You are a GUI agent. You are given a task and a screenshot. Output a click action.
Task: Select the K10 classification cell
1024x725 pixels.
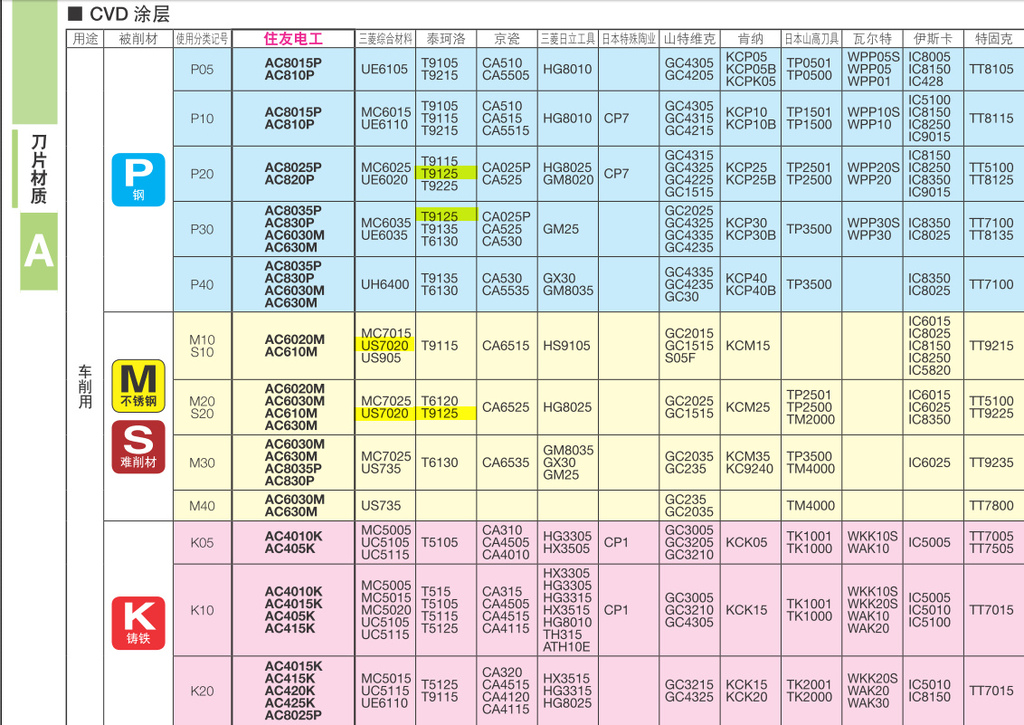tap(202, 610)
